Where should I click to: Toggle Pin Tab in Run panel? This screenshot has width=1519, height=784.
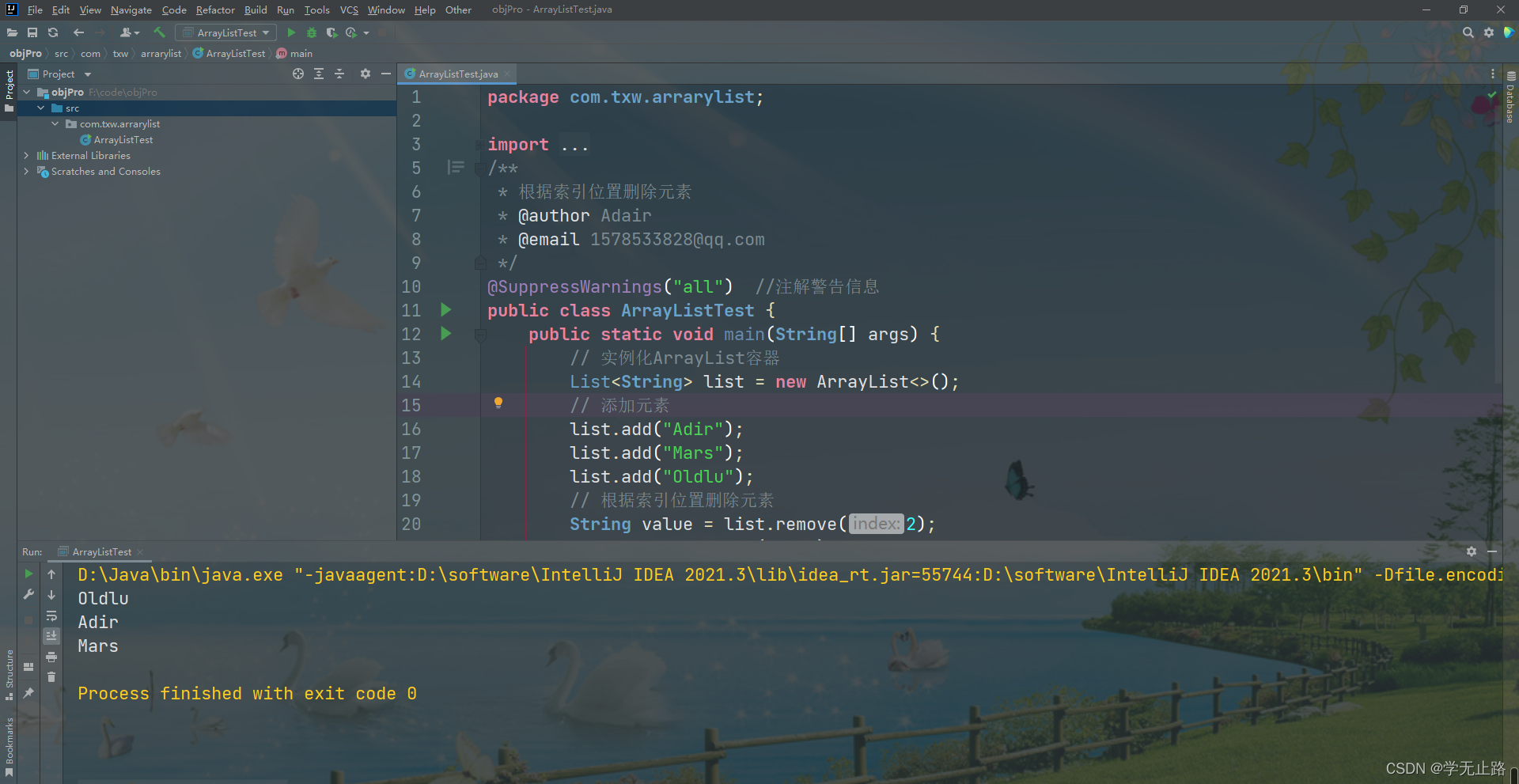tap(28, 693)
